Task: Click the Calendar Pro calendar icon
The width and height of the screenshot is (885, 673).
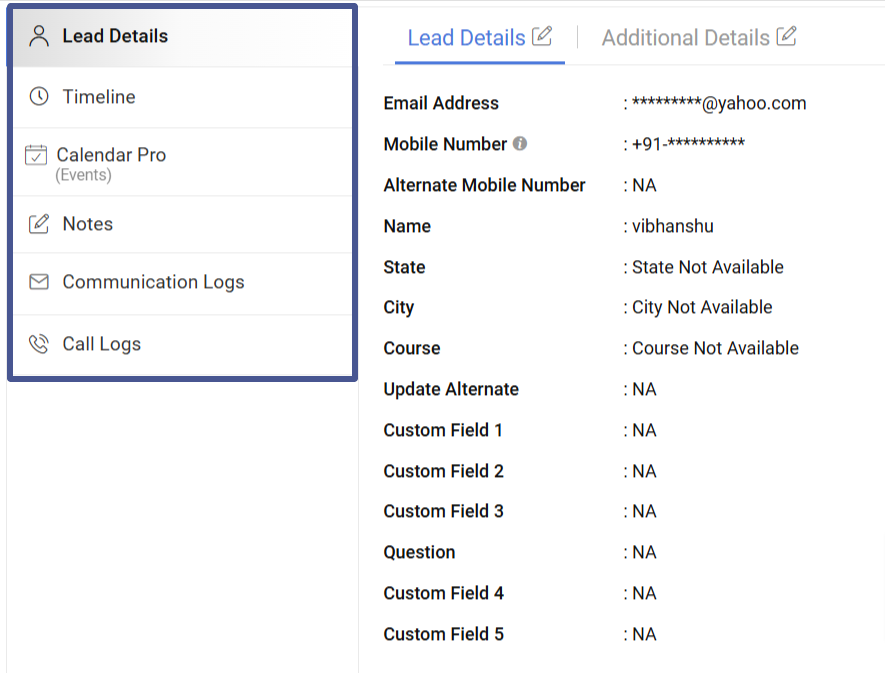Action: (x=36, y=156)
